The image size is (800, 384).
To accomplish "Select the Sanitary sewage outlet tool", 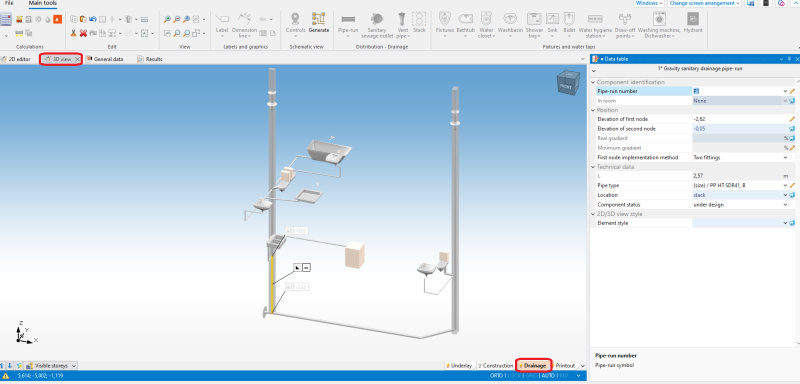I will [377, 25].
